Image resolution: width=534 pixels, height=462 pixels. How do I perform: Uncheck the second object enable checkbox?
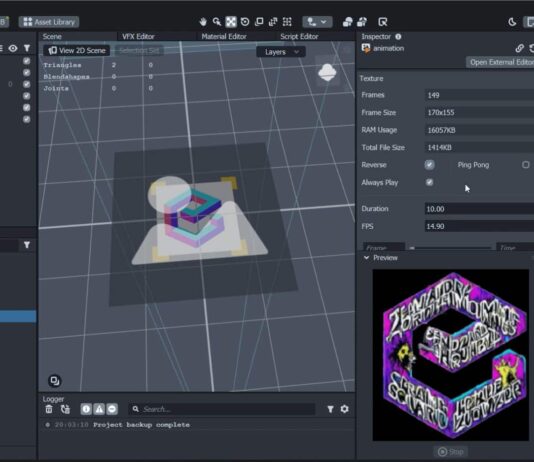27,73
